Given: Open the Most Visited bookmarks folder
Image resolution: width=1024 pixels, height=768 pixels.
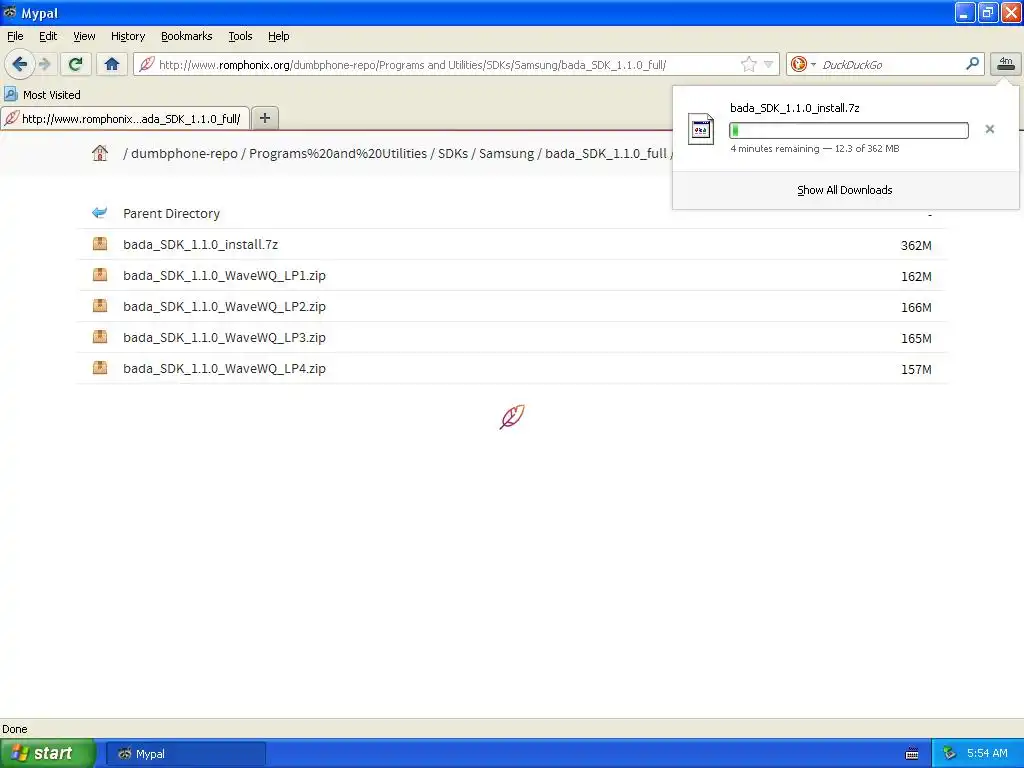Looking at the screenshot, I should (42, 95).
